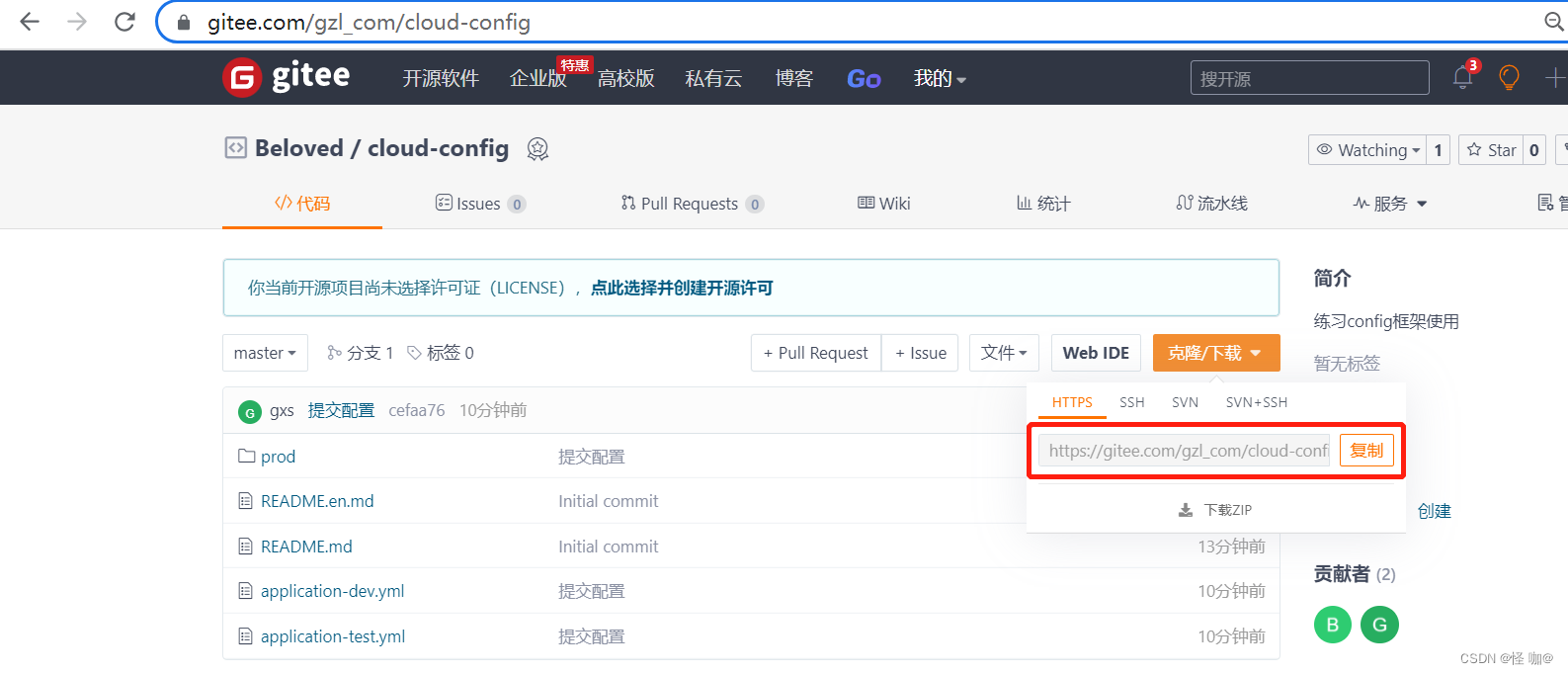Open contributor avatar B

point(1333,625)
